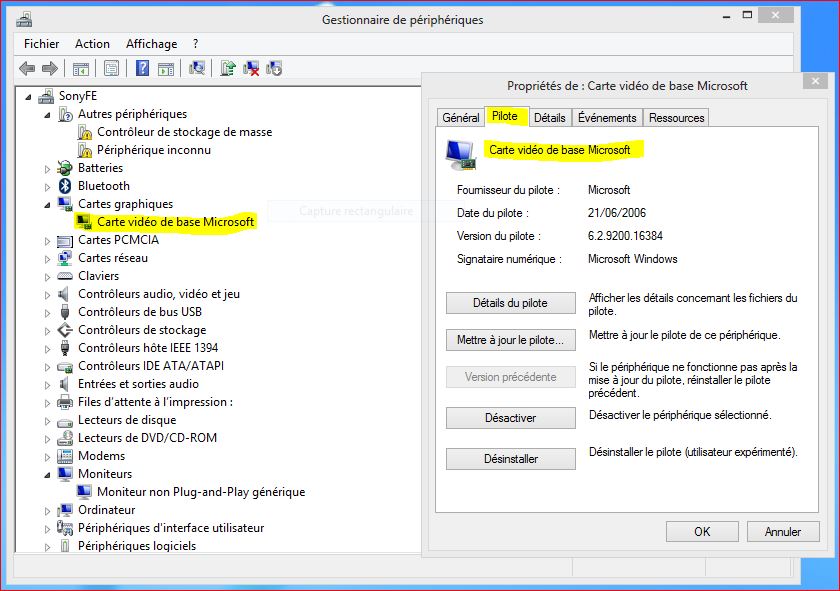Click the Properties toolbar icon
This screenshot has width=840, height=591.
[112, 68]
